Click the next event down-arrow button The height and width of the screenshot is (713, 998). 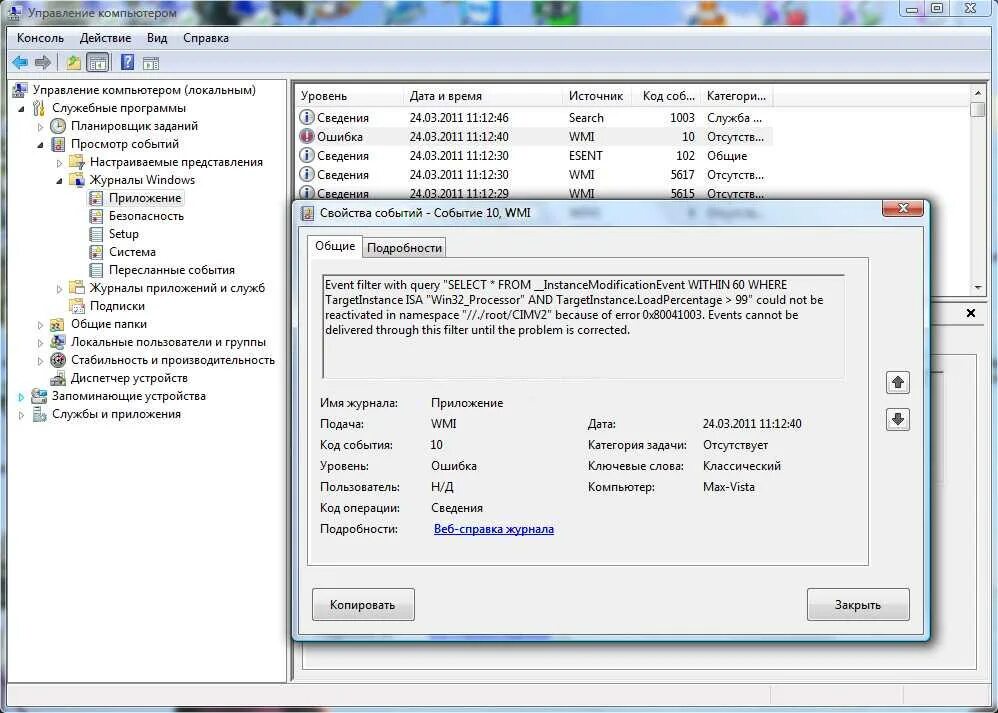click(897, 420)
